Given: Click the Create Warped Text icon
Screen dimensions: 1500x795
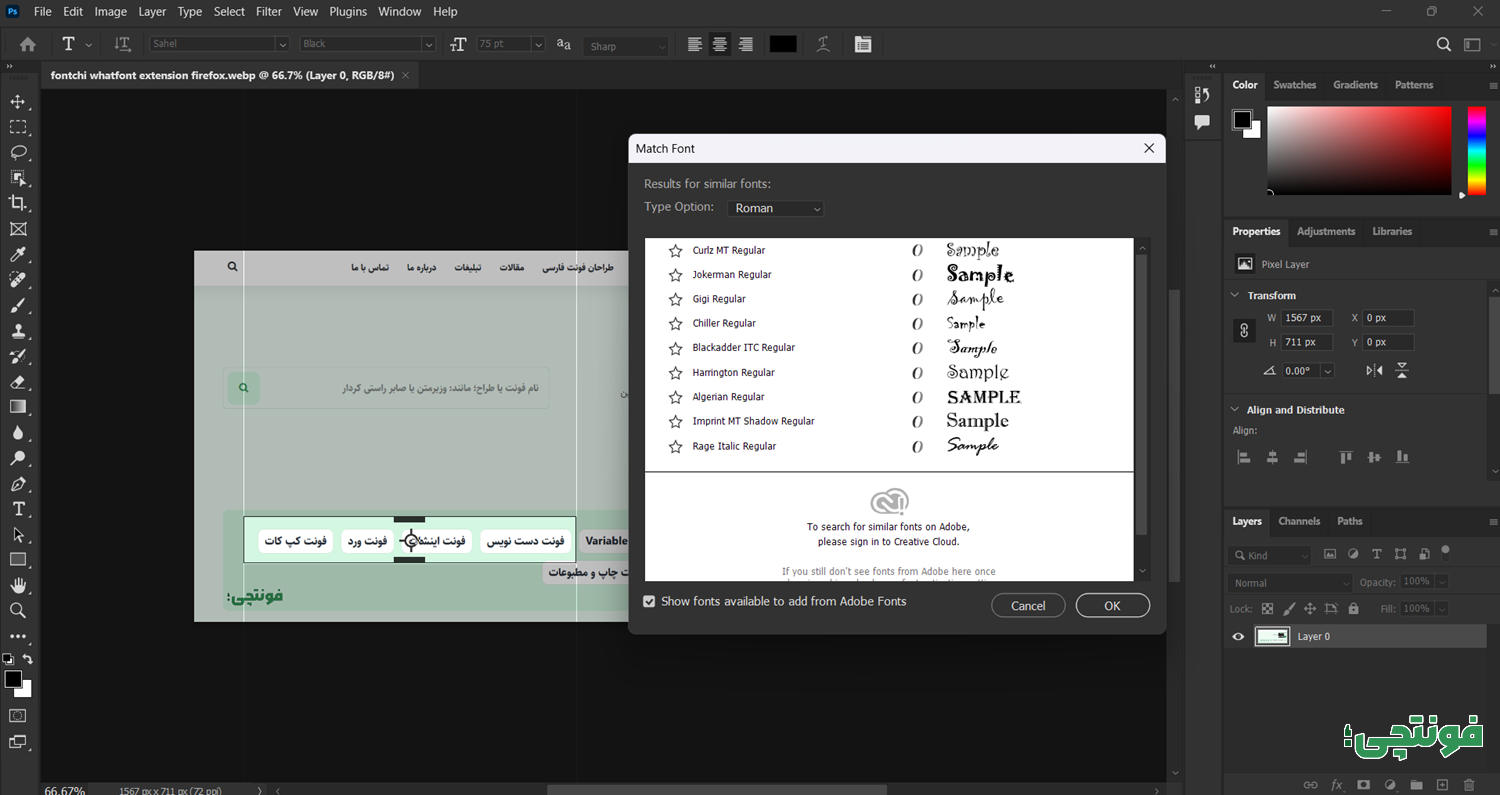Looking at the screenshot, I should [x=823, y=44].
